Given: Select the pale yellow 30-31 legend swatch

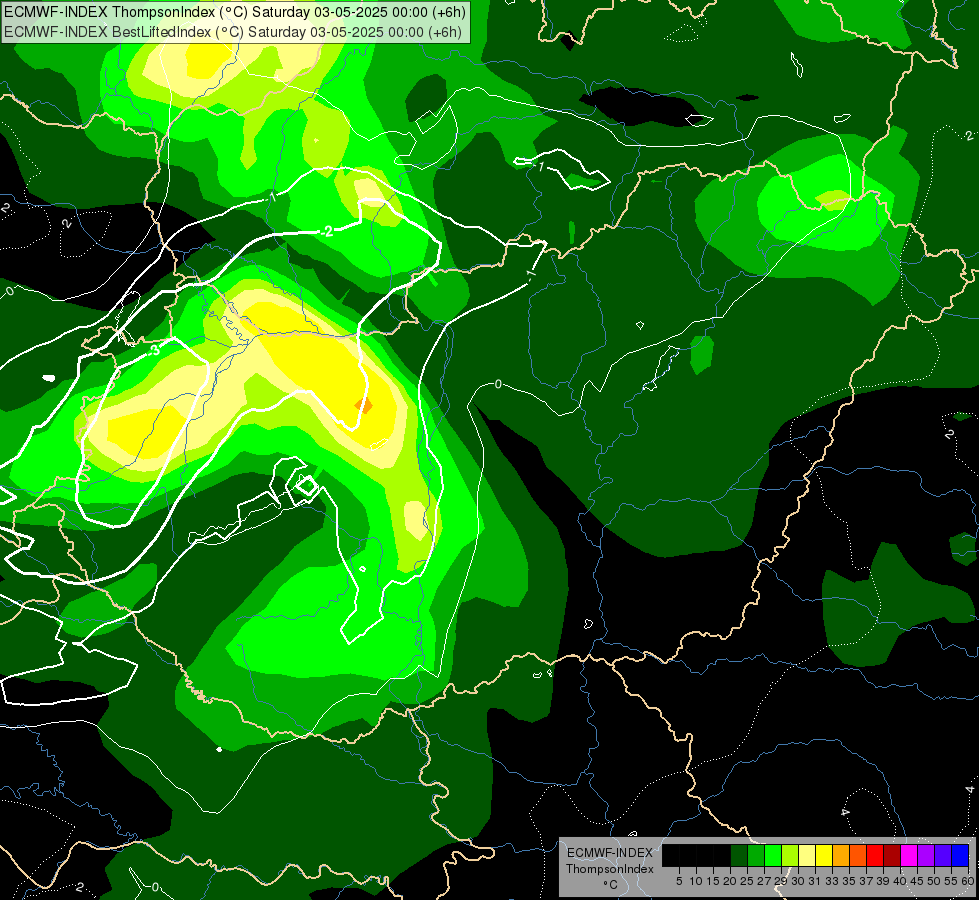Looking at the screenshot, I should tap(807, 855).
